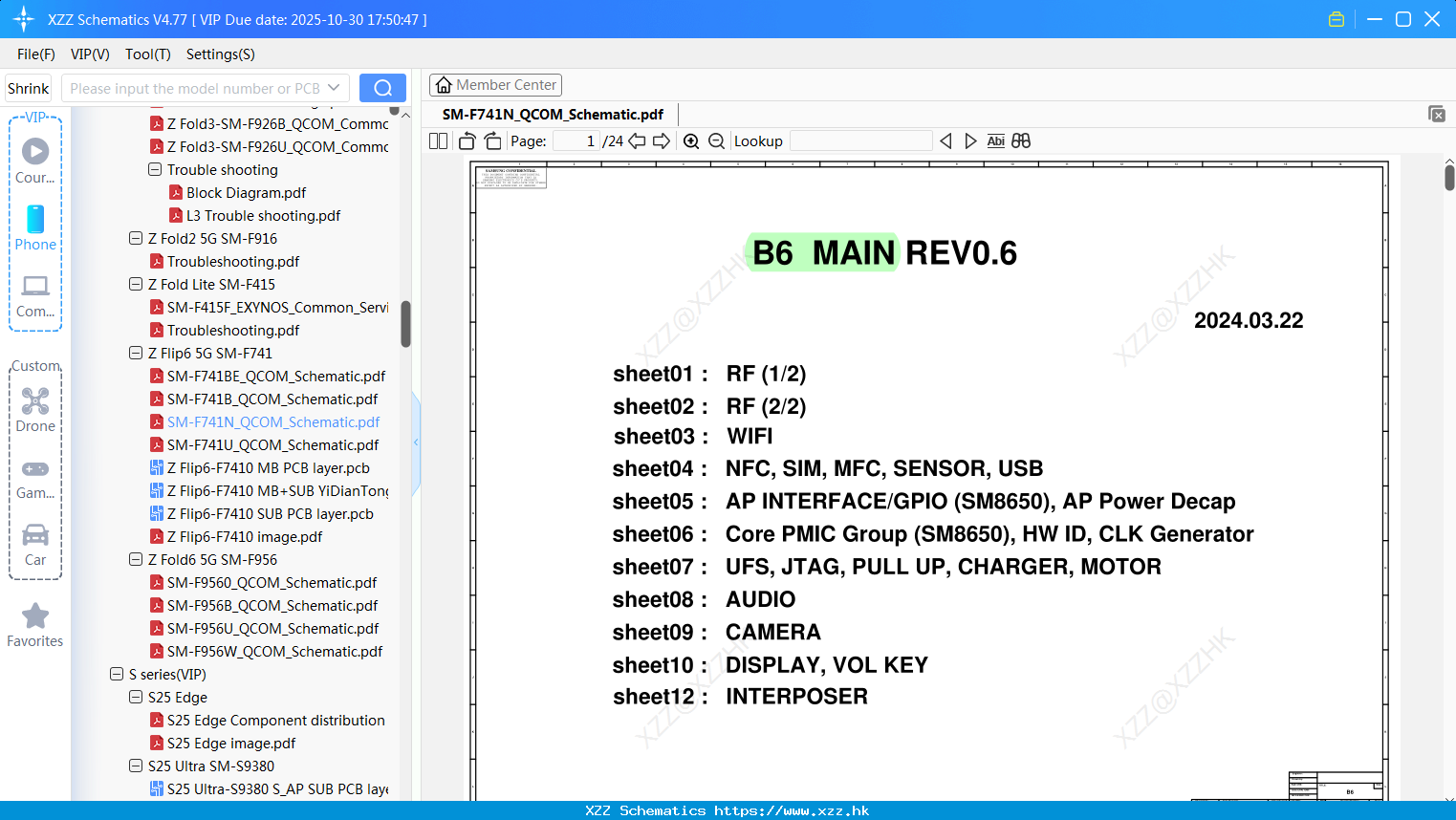Select the Computer category
The height and width of the screenshot is (820, 1456).
35,295
